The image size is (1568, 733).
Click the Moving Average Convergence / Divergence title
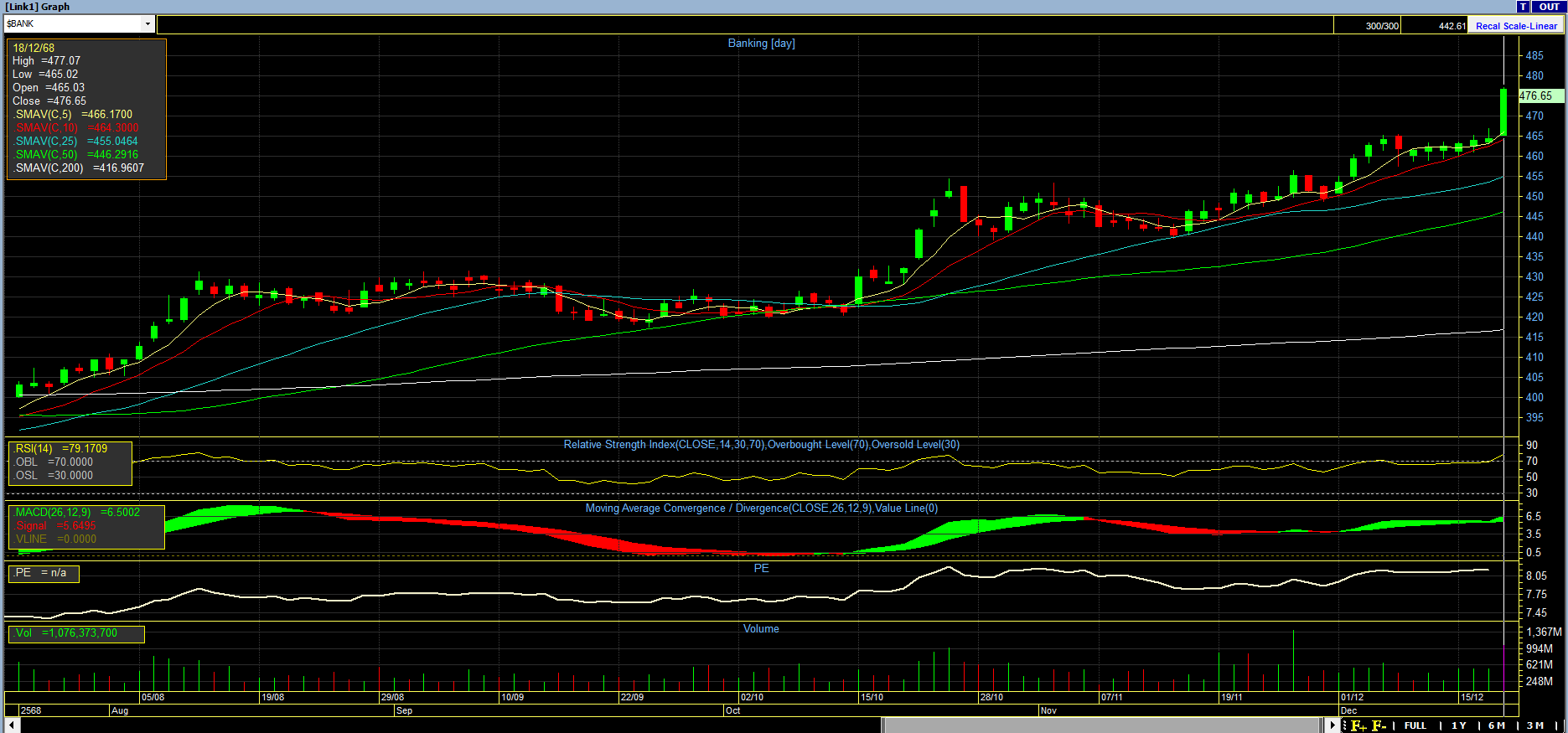761,508
